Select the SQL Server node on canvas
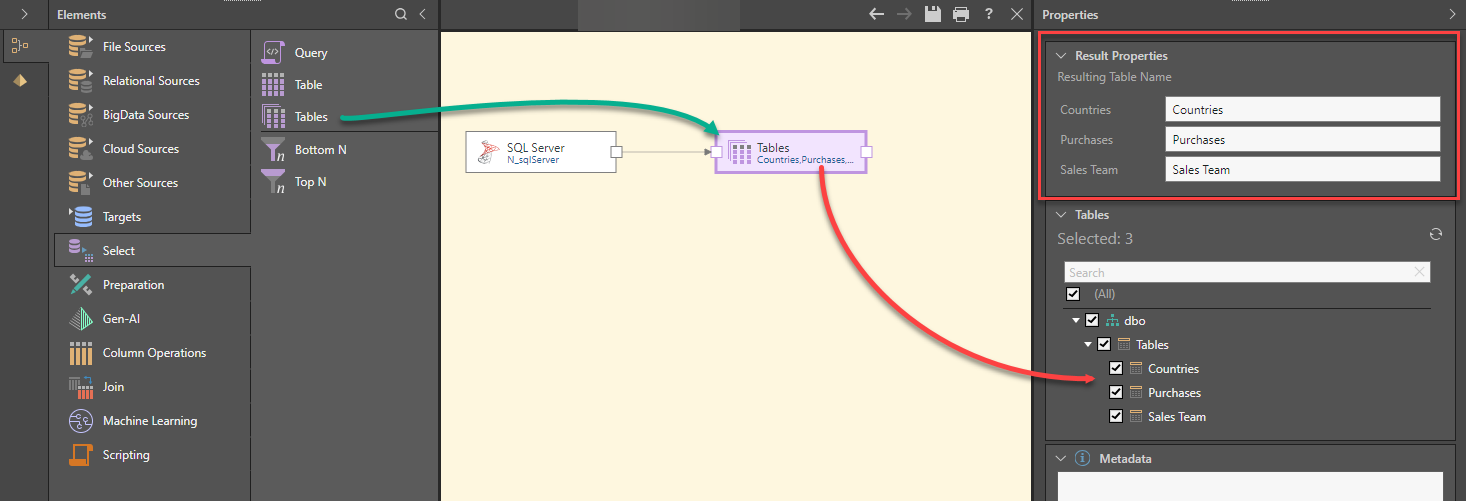This screenshot has width=1466, height=501. tap(540, 152)
